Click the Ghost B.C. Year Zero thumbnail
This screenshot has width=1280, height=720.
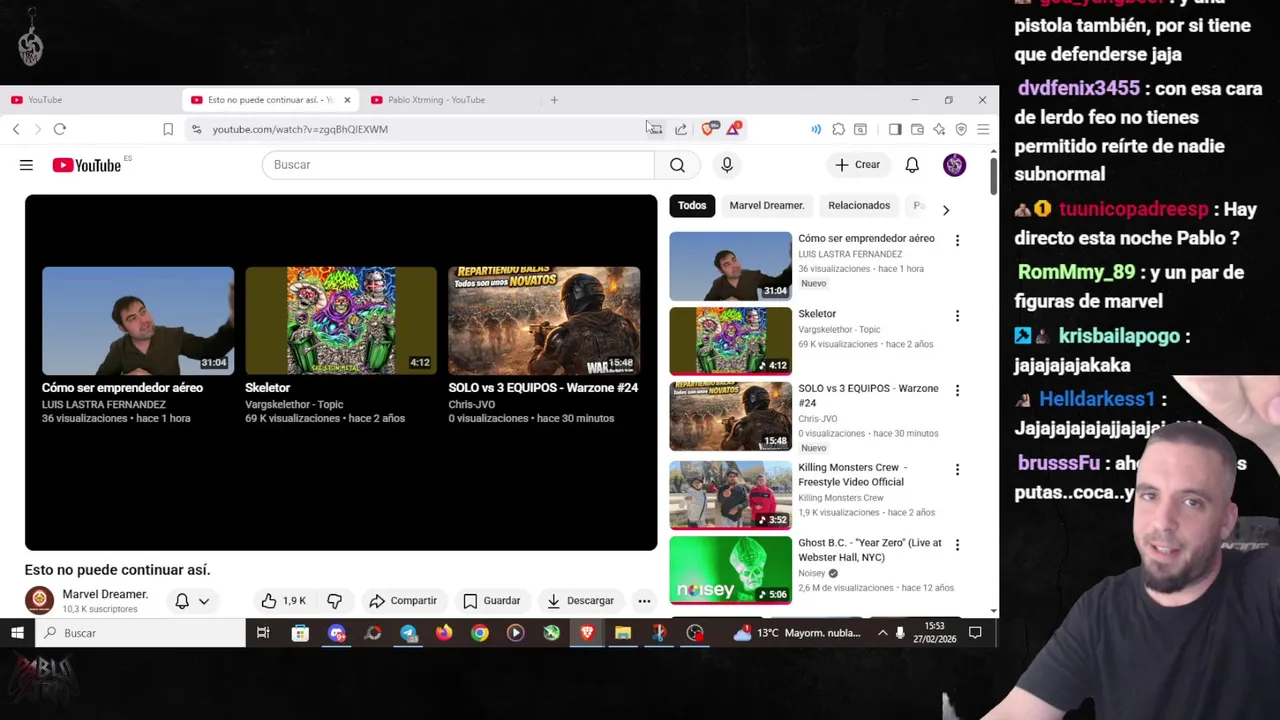(x=730, y=570)
